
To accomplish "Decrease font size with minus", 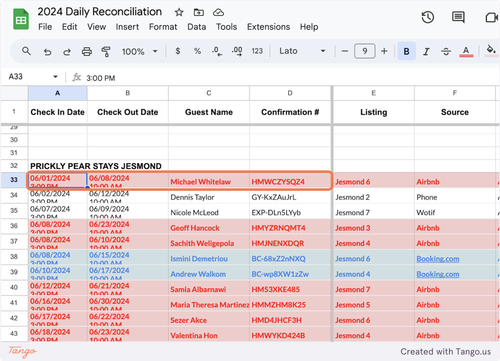I will coord(345,51).
